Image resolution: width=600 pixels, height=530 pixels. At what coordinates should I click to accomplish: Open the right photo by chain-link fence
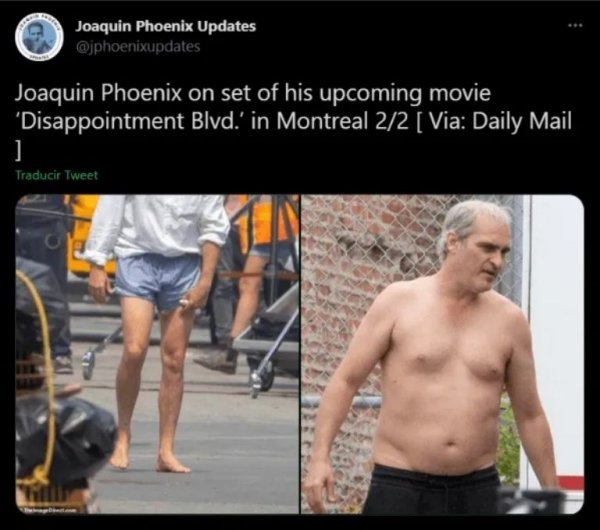pyautogui.click(x=442, y=354)
